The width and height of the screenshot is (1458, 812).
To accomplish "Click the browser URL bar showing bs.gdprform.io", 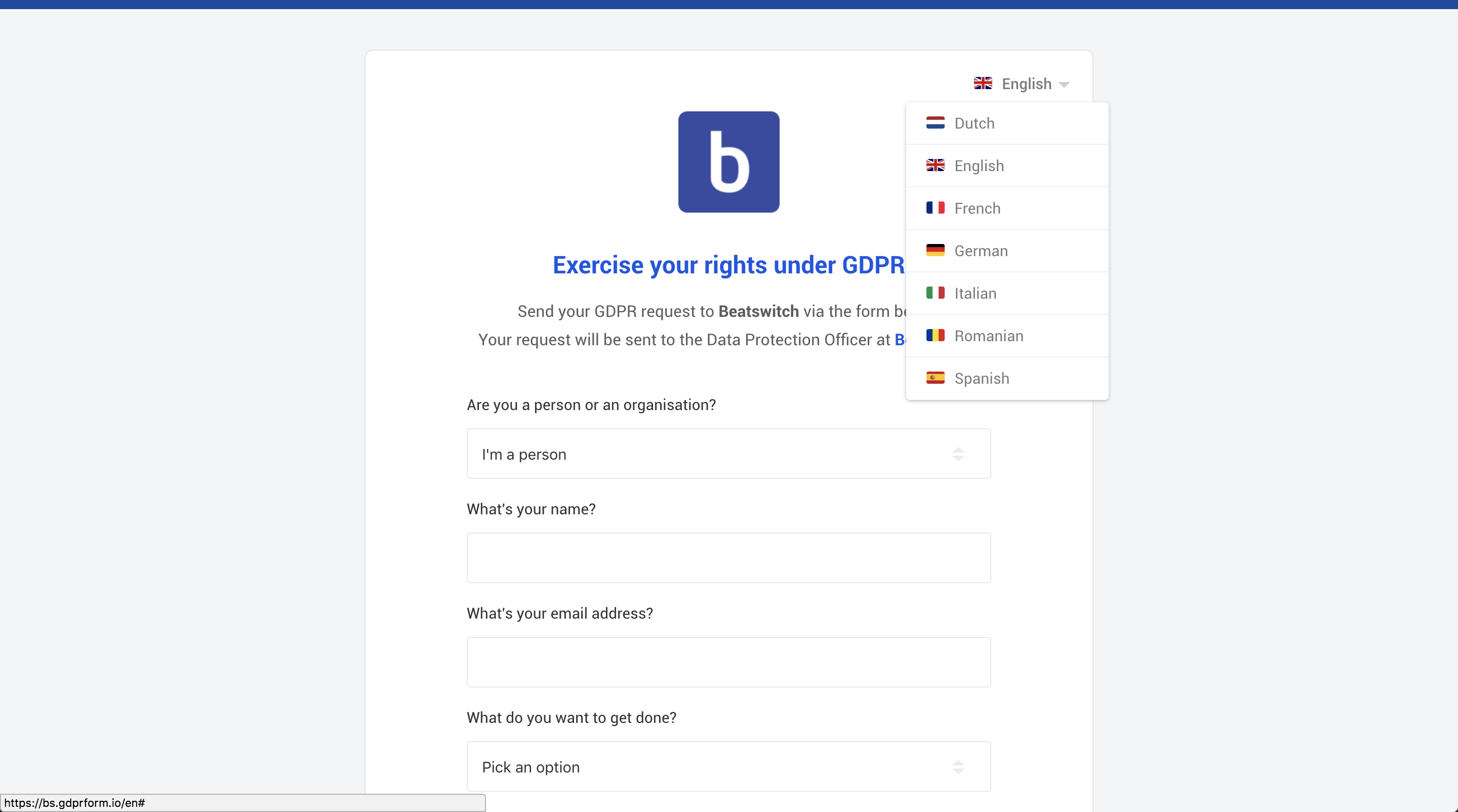I will click(x=244, y=802).
